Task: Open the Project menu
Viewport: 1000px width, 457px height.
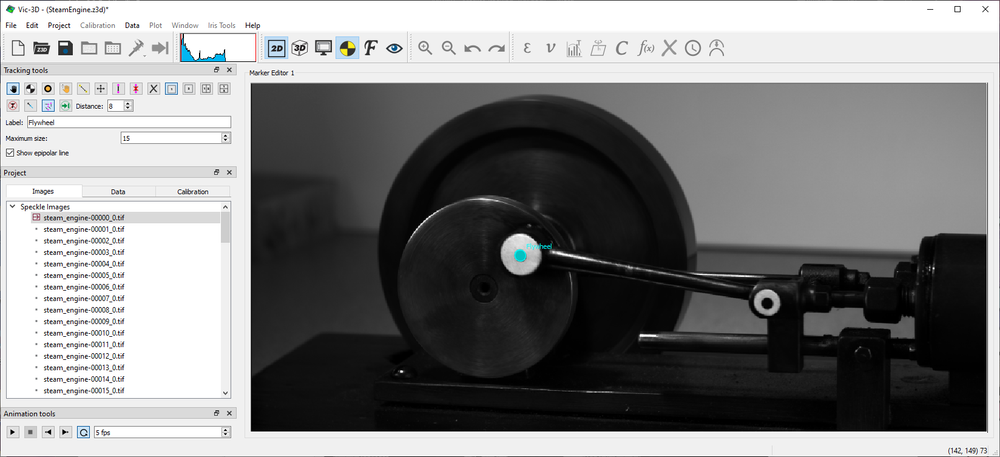Action: click(59, 25)
